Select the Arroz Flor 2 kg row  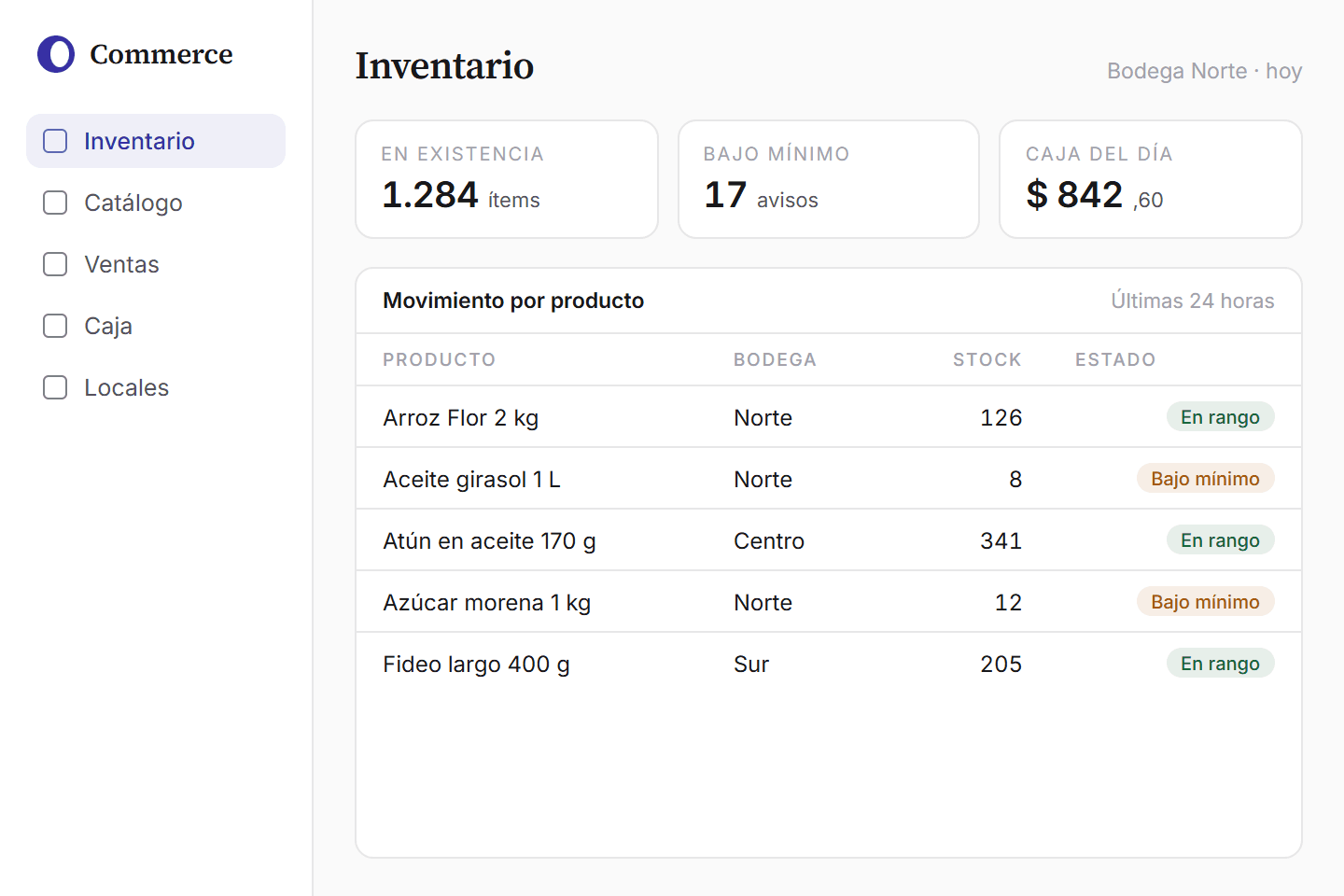point(829,417)
